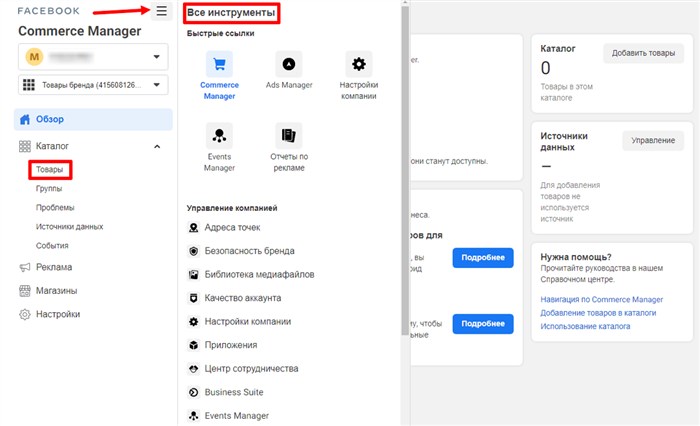Click the Реклама megaphone icon
The height and width of the screenshot is (426, 700).
coord(25,267)
